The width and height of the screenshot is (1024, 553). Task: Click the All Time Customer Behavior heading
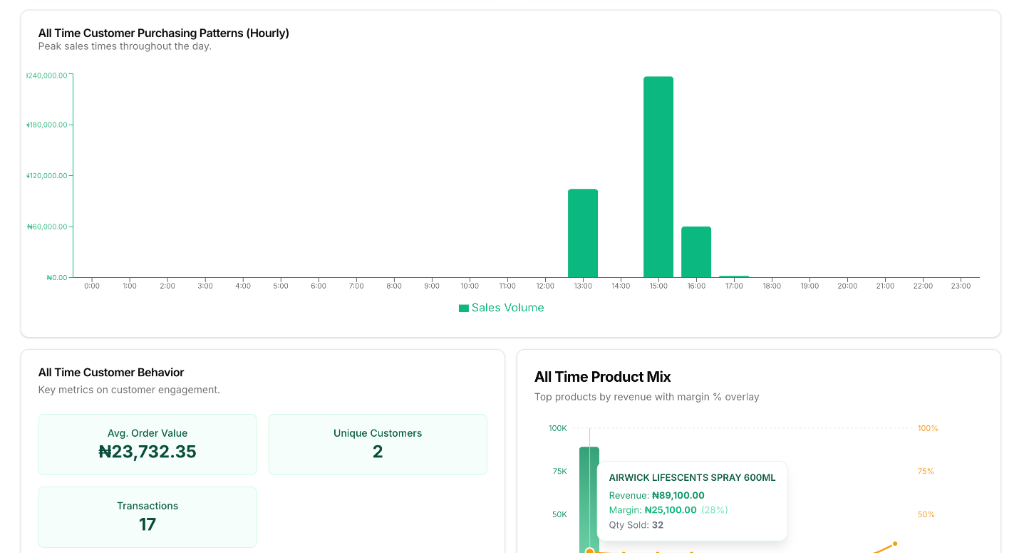(x=111, y=372)
